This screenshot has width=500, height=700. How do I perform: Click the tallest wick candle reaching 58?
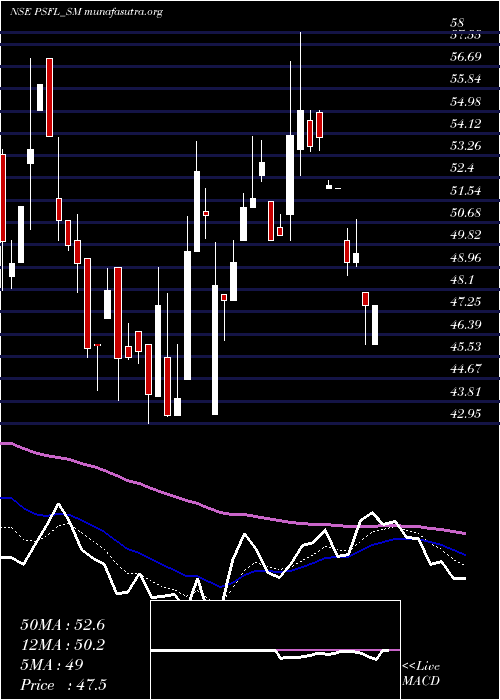click(300, 104)
